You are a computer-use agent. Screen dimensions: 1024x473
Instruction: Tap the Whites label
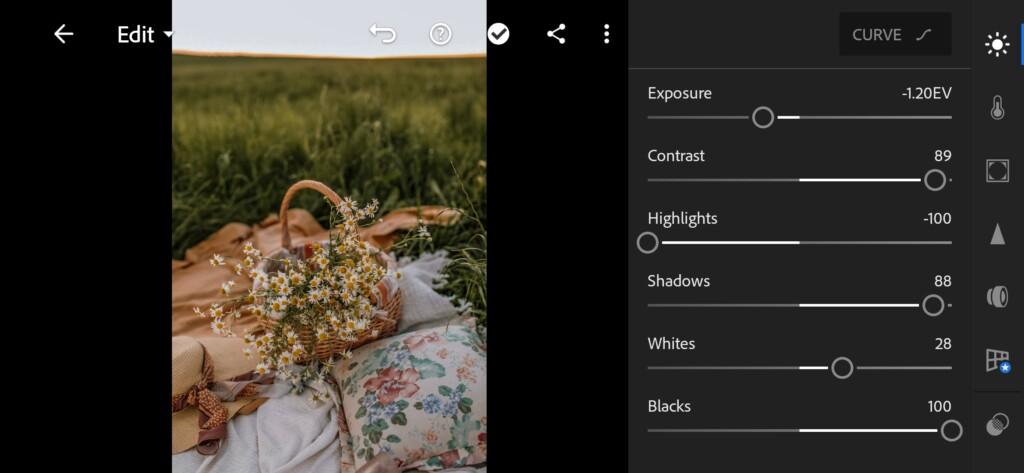[671, 344]
